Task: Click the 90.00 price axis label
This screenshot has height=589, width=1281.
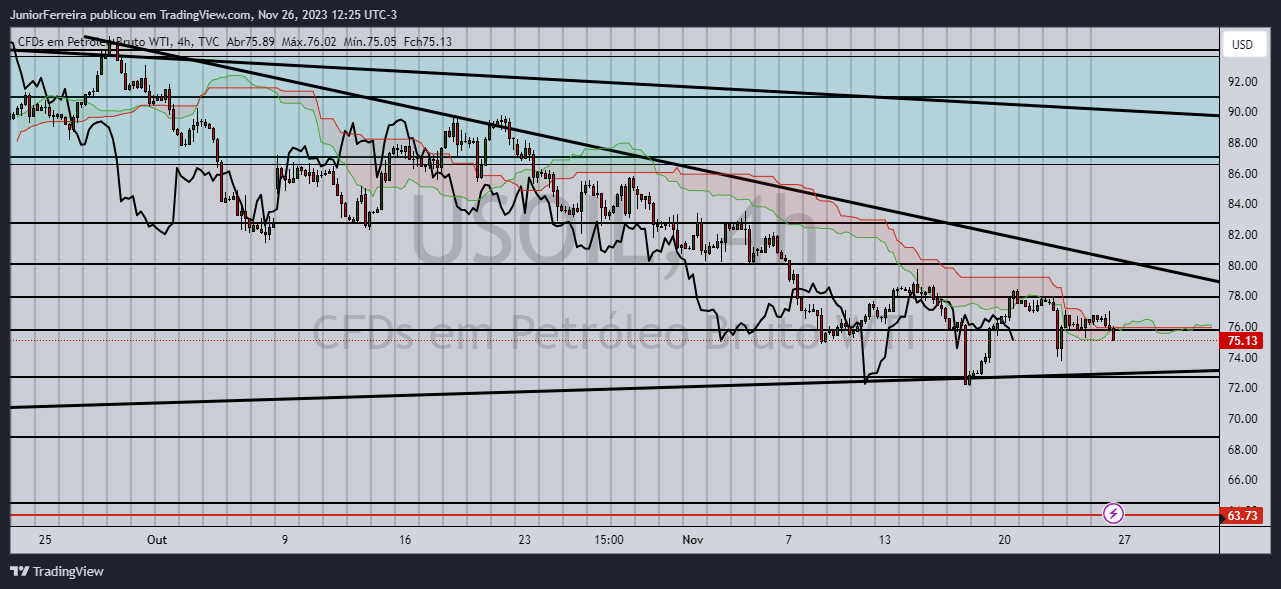Action: [x=1242, y=112]
